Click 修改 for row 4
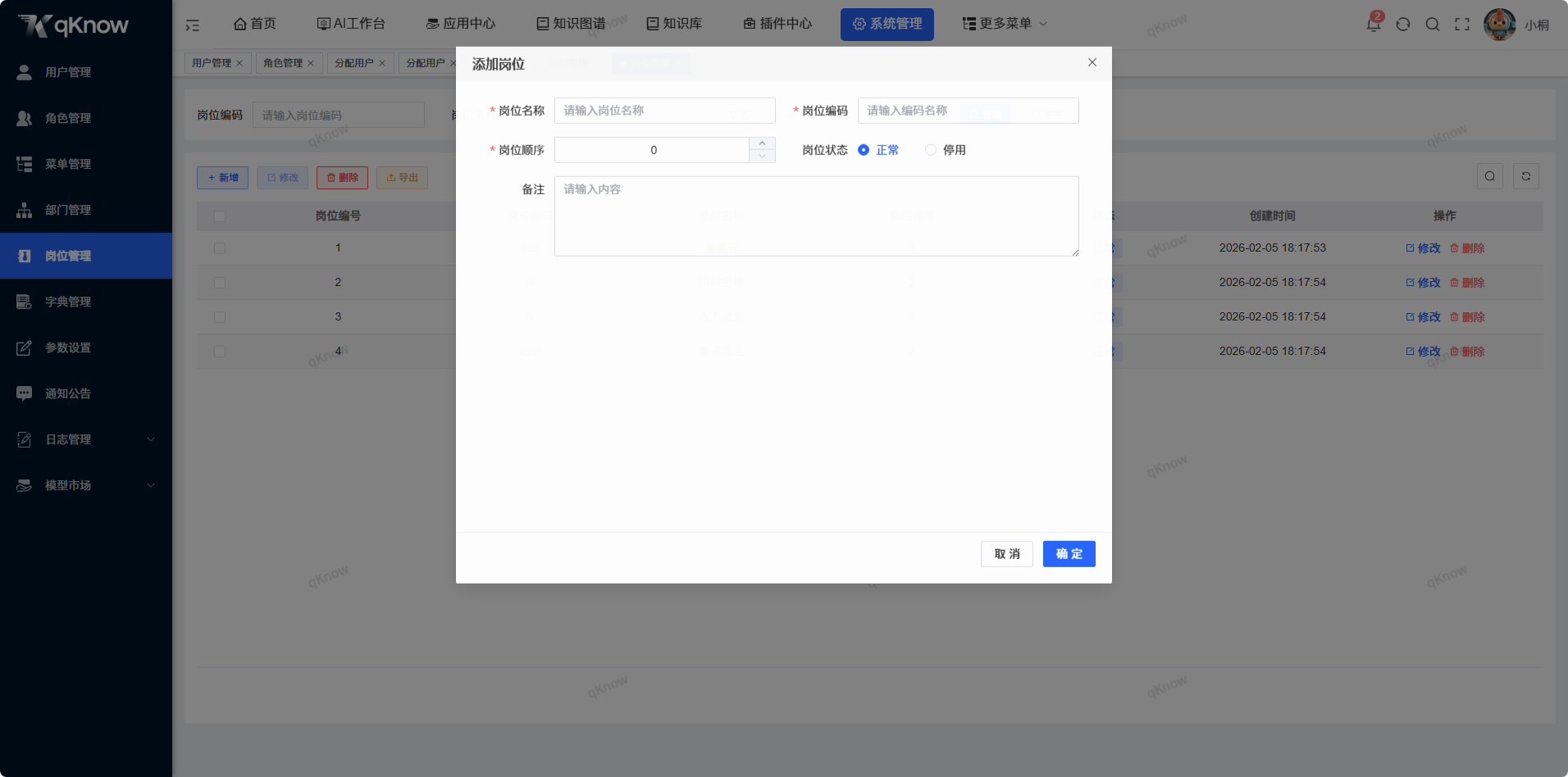 click(1423, 352)
